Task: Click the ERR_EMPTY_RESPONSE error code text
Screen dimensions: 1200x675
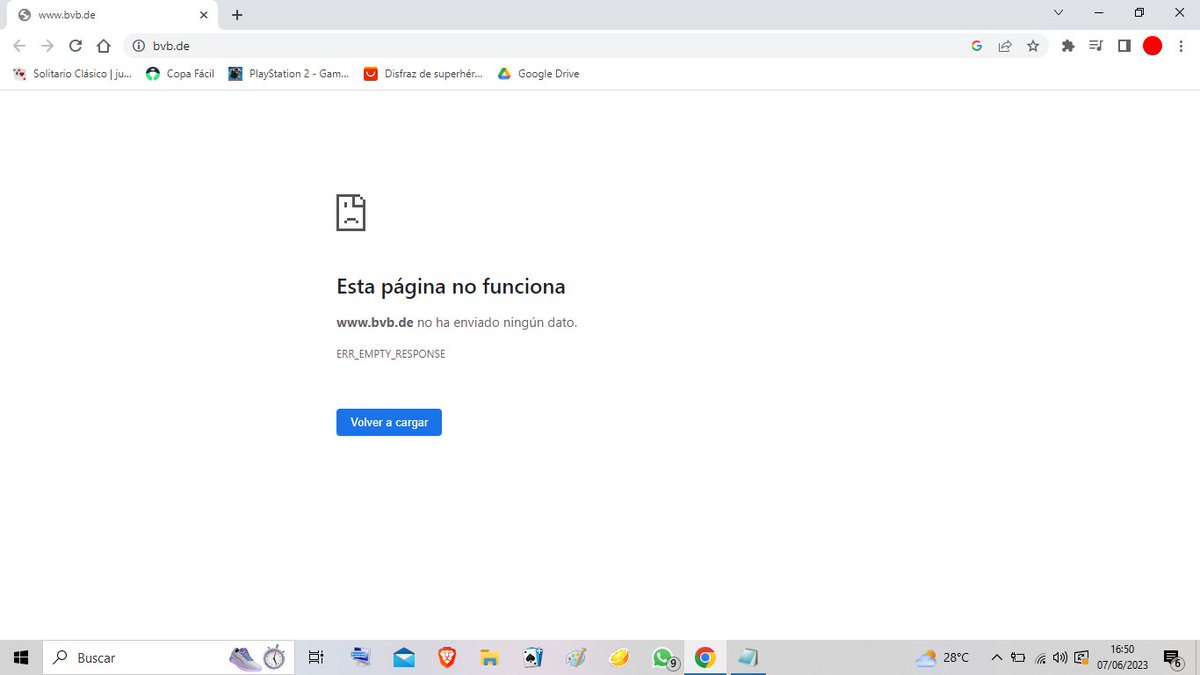Action: pyautogui.click(x=391, y=354)
